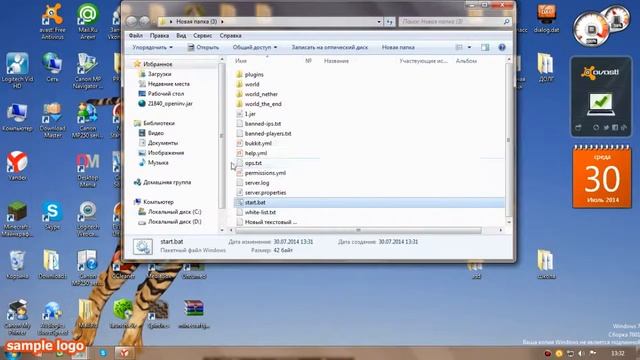Click the Открыть toolbar button

pos(203,47)
